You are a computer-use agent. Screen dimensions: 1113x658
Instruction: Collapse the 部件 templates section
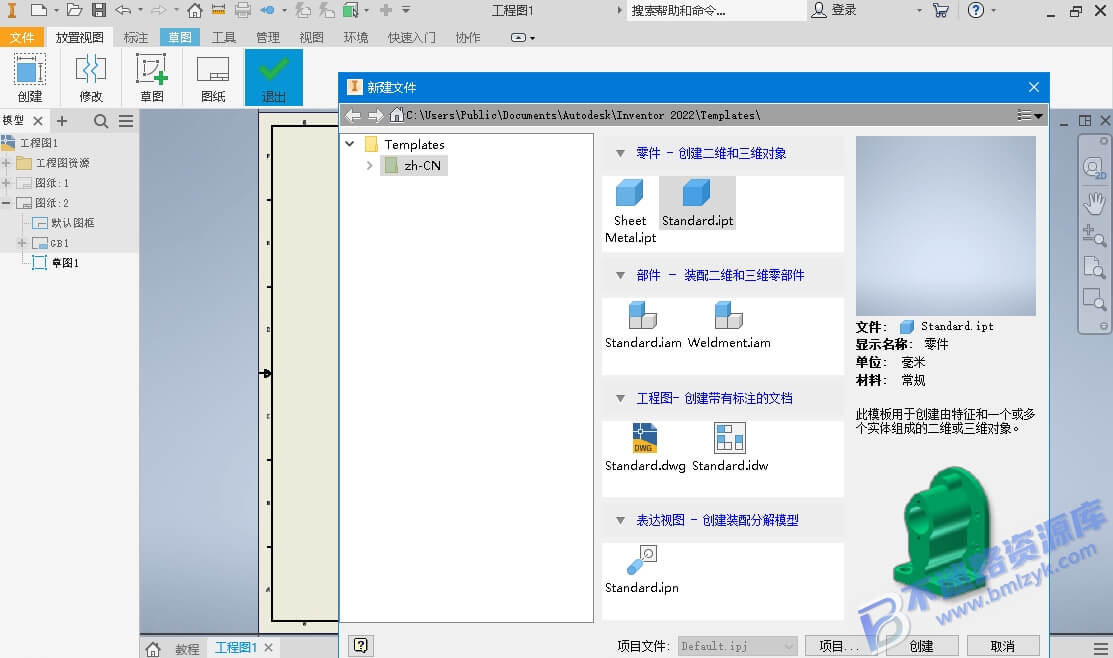coord(620,275)
